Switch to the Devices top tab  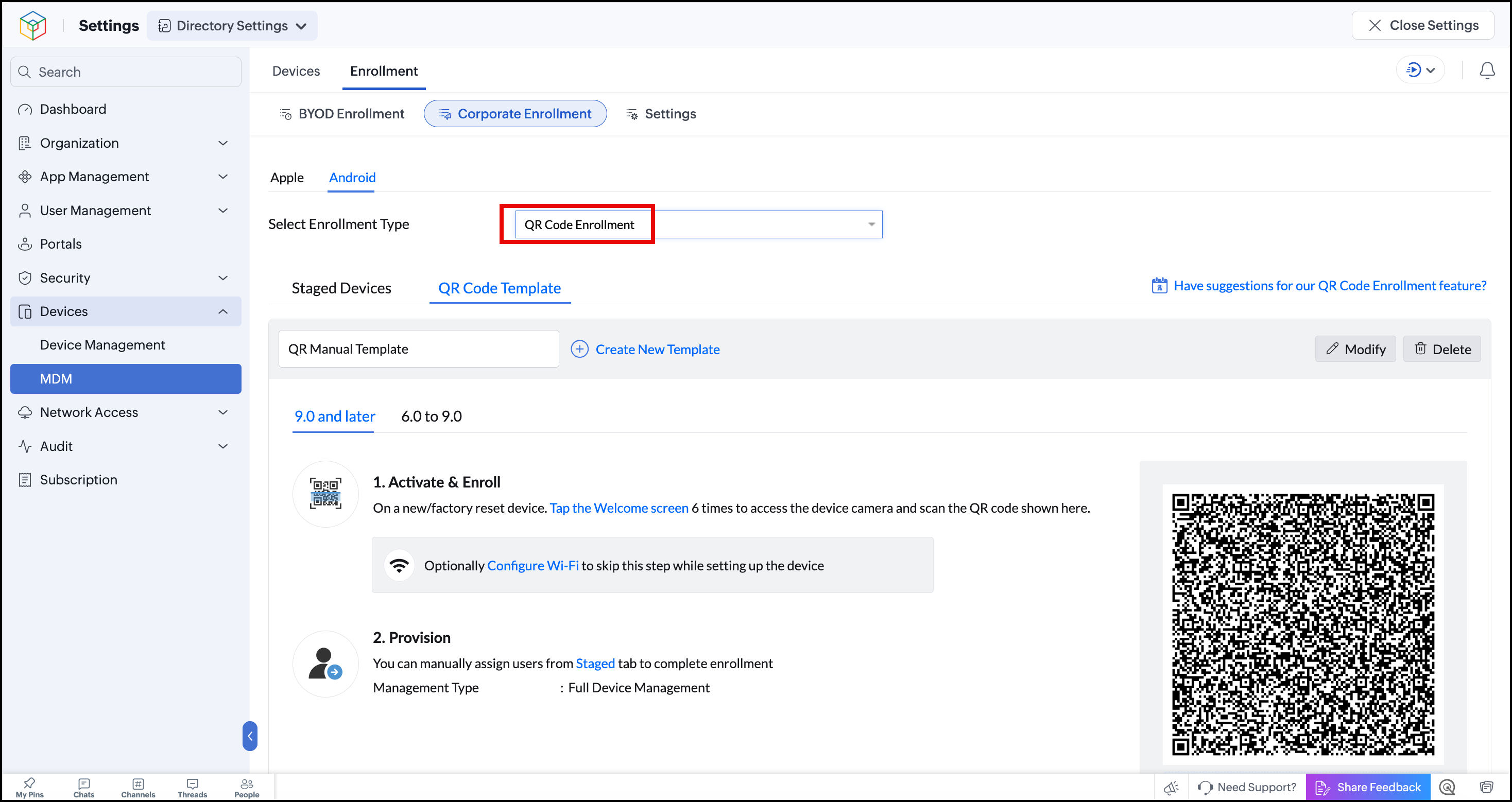[297, 71]
